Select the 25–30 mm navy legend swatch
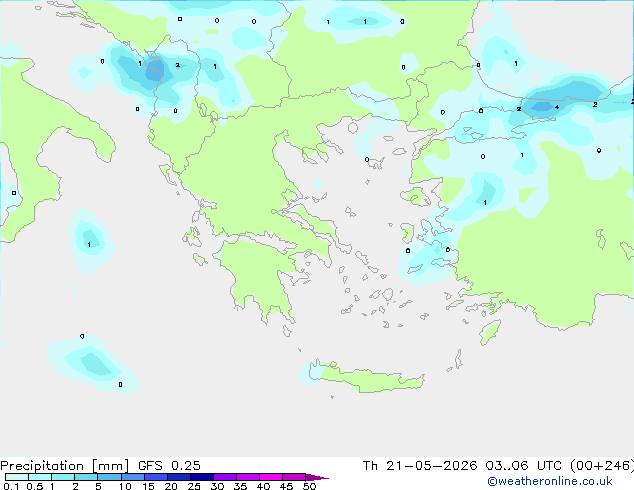 tap(201, 477)
